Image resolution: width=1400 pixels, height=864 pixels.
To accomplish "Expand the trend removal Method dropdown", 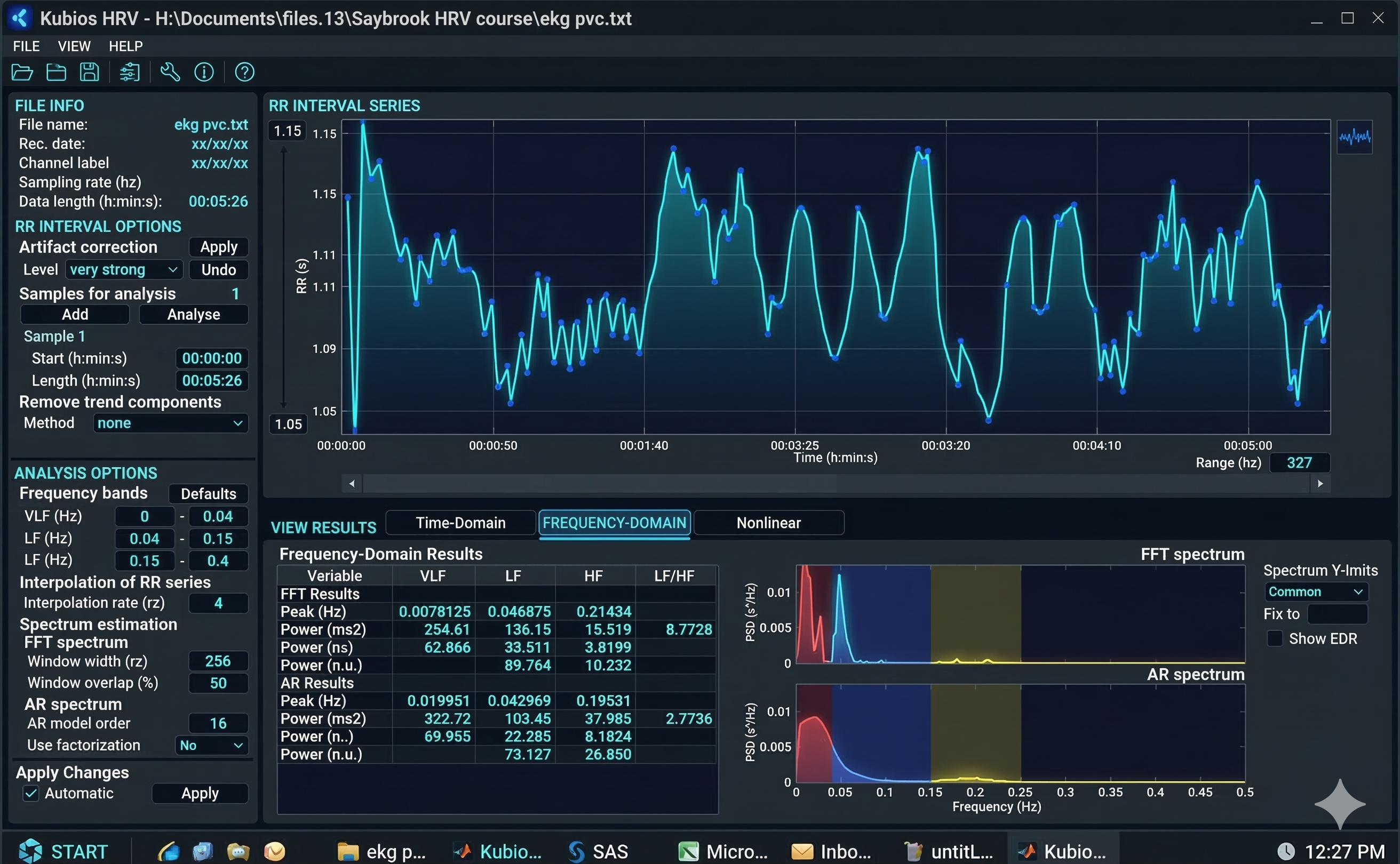I will pyautogui.click(x=170, y=423).
